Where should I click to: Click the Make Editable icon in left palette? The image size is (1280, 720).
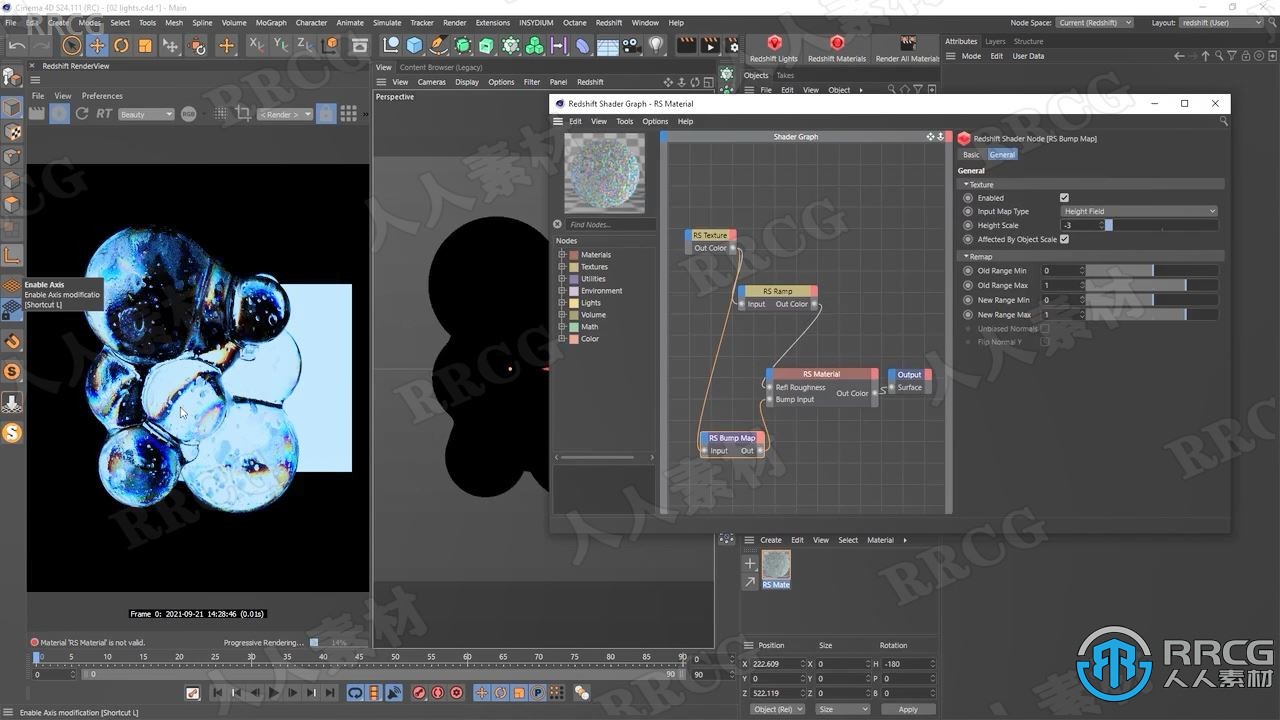[x=11, y=76]
